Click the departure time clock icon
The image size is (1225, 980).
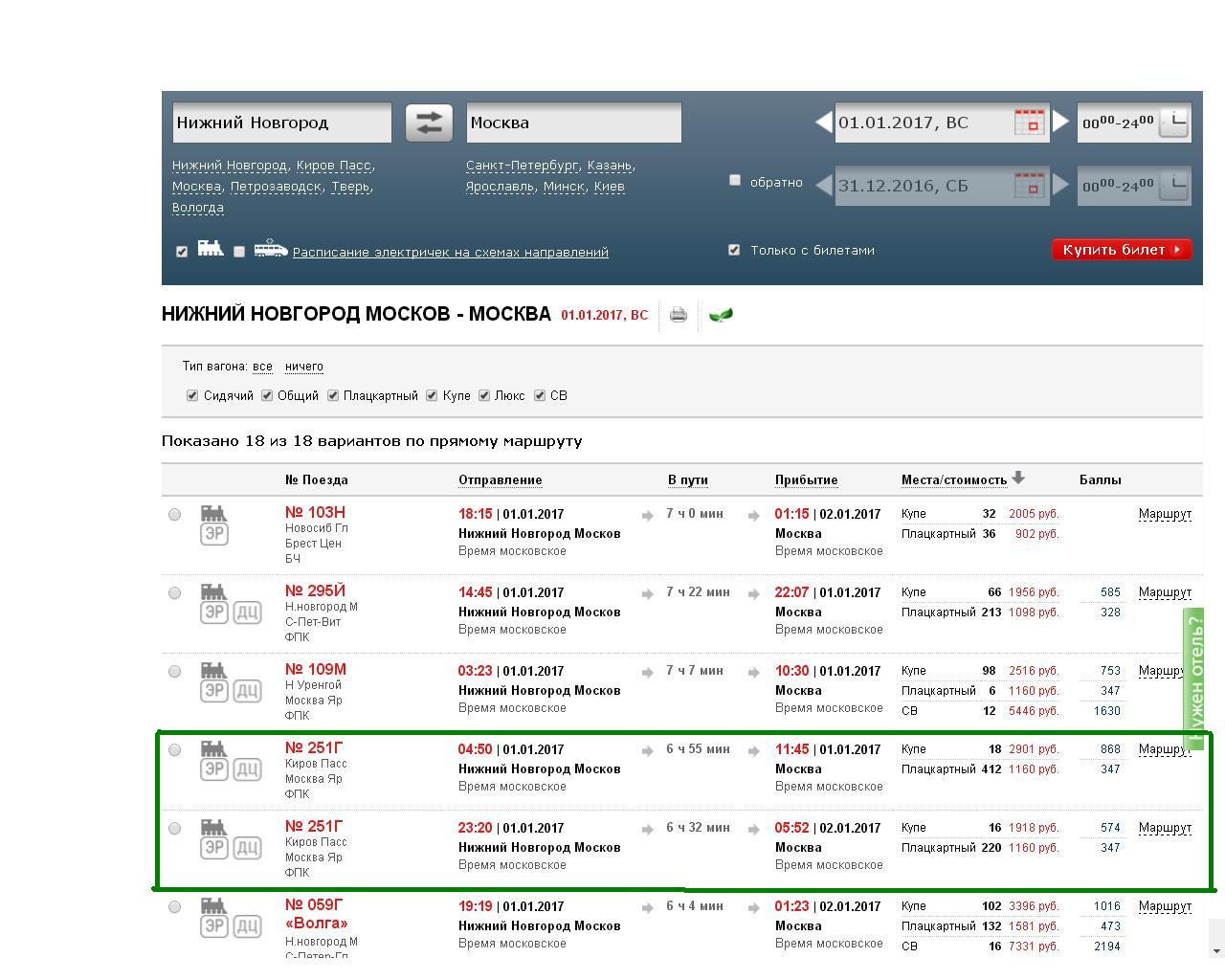click(1173, 122)
